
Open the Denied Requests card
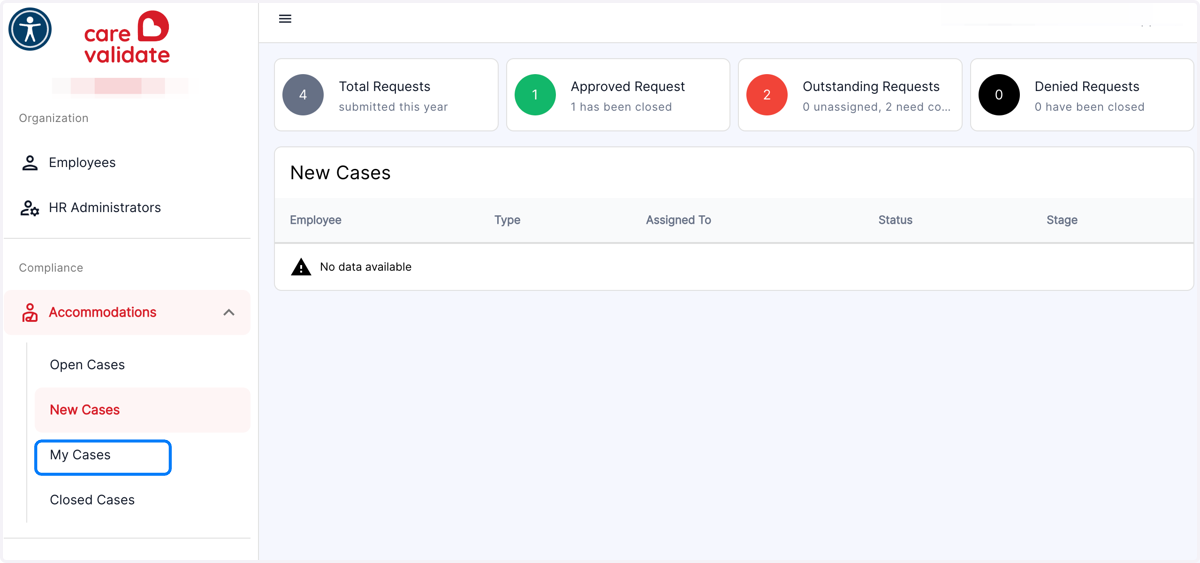(x=1082, y=95)
